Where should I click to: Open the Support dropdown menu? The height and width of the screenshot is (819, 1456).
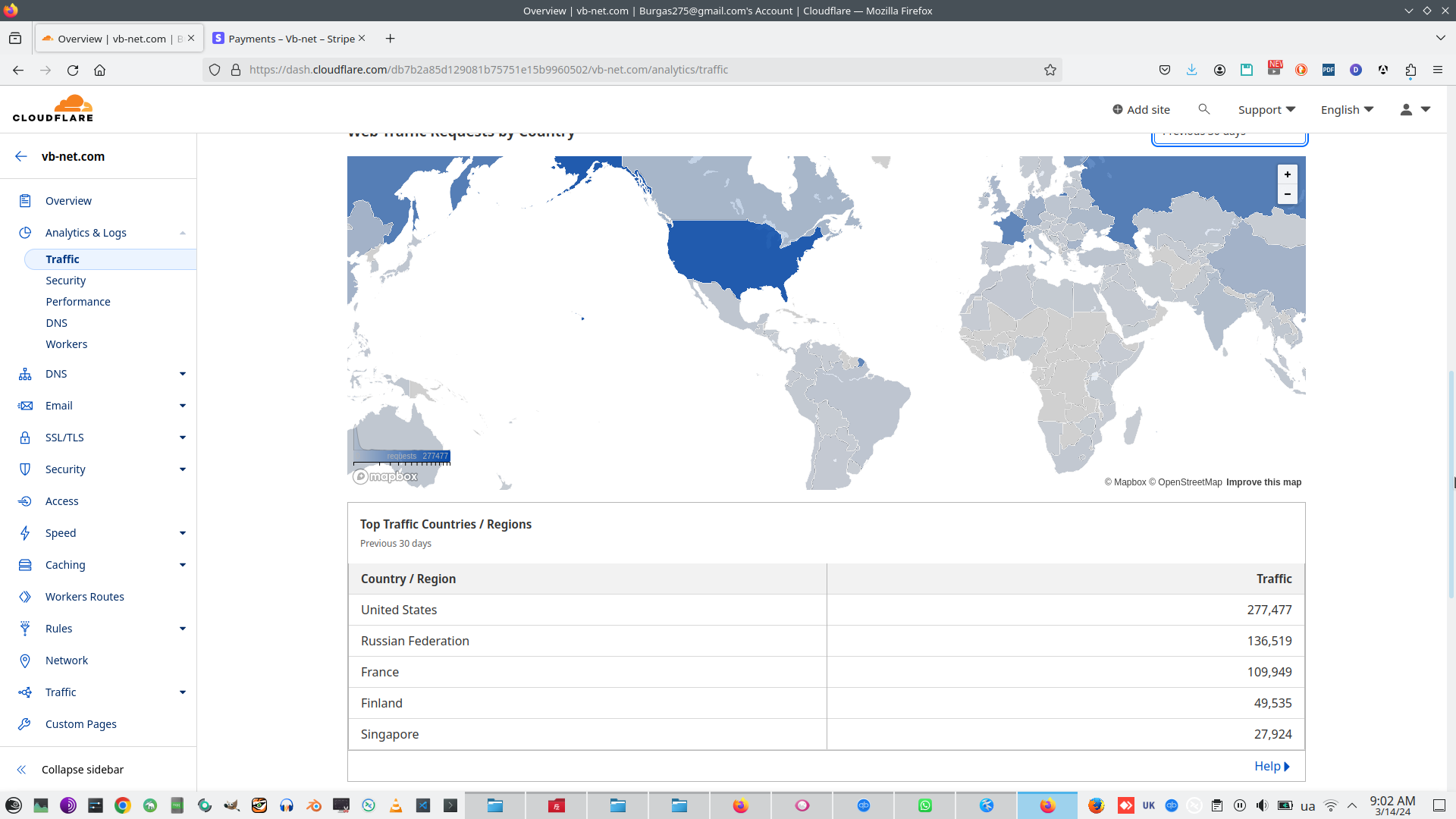coord(1266,109)
